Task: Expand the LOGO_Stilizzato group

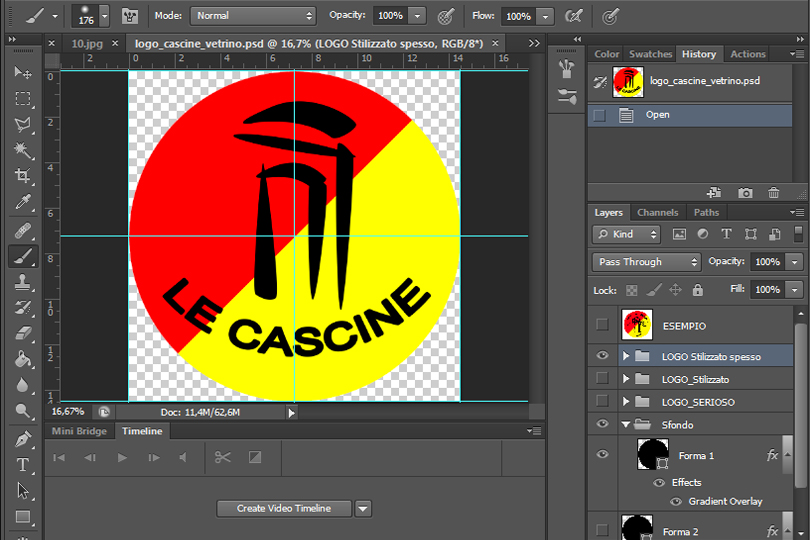Action: tap(626, 379)
